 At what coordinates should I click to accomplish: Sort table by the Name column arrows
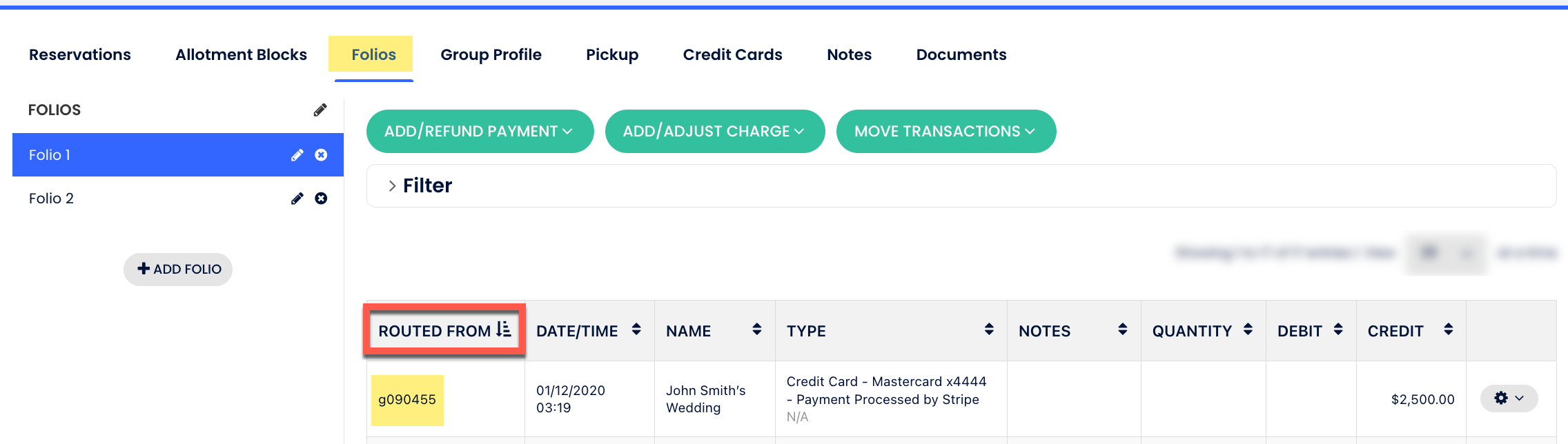pos(757,330)
